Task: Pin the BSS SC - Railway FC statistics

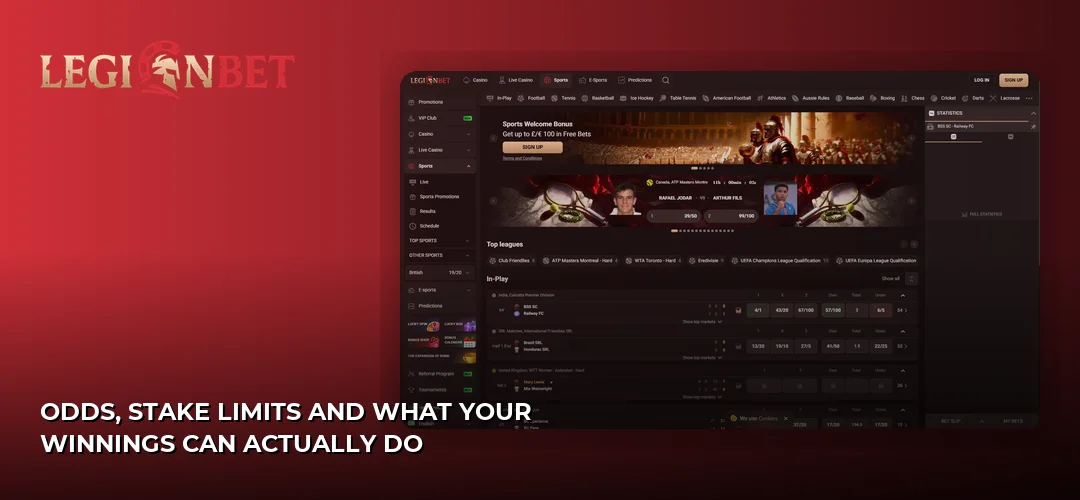Action: tap(1033, 127)
